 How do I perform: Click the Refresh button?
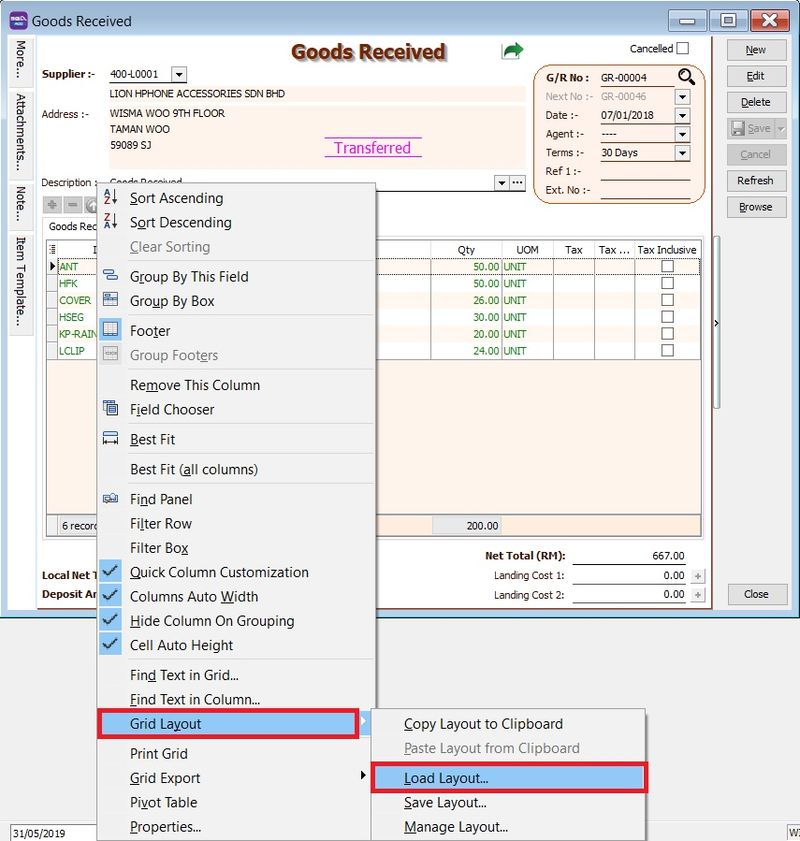756,181
